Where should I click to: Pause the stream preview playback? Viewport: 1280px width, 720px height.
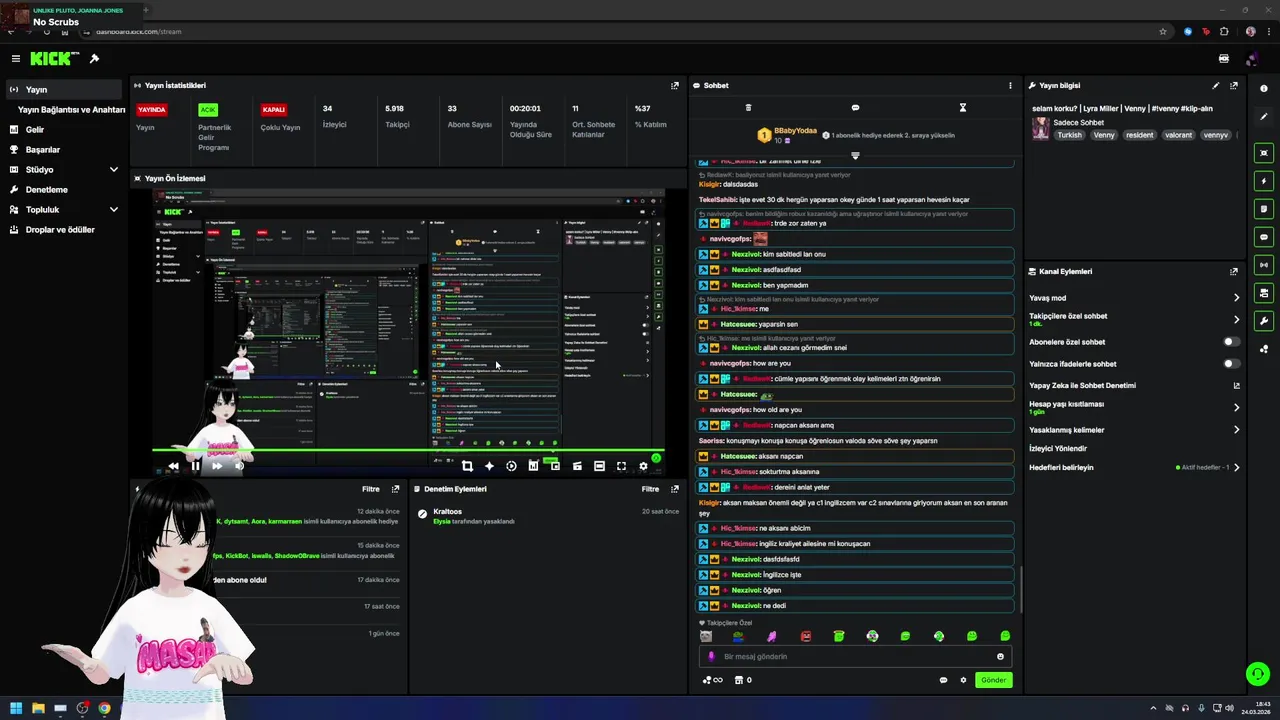tap(195, 466)
